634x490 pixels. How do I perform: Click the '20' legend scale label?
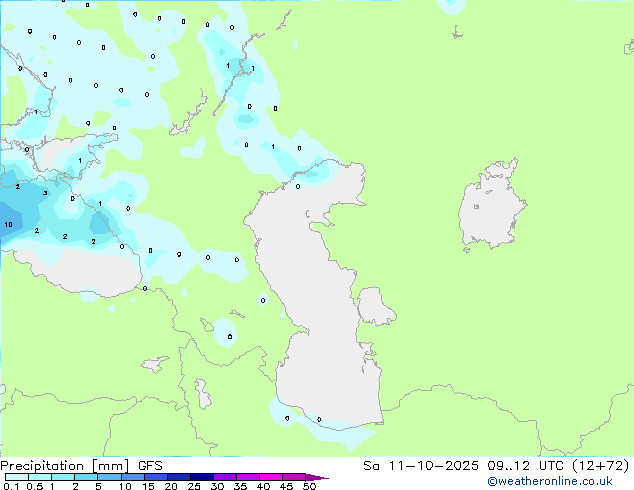tap(171, 486)
